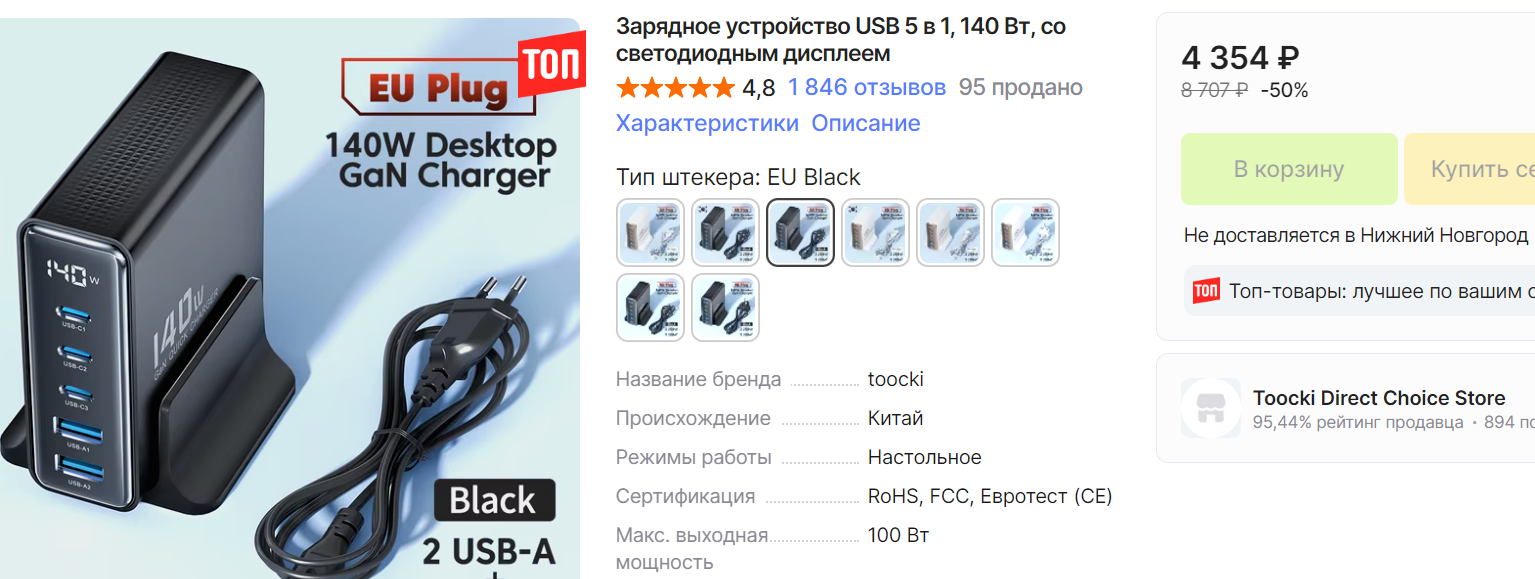Open the Топ-товары recommendations banner
This screenshot has width=1535, height=579.
(1360, 291)
